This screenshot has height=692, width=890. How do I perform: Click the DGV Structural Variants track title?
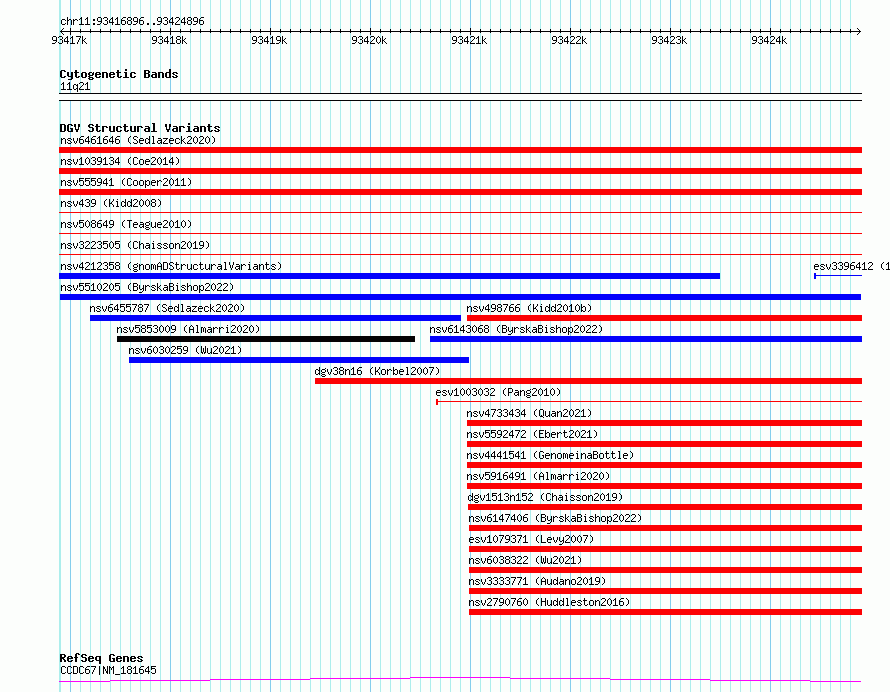pyautogui.click(x=140, y=128)
